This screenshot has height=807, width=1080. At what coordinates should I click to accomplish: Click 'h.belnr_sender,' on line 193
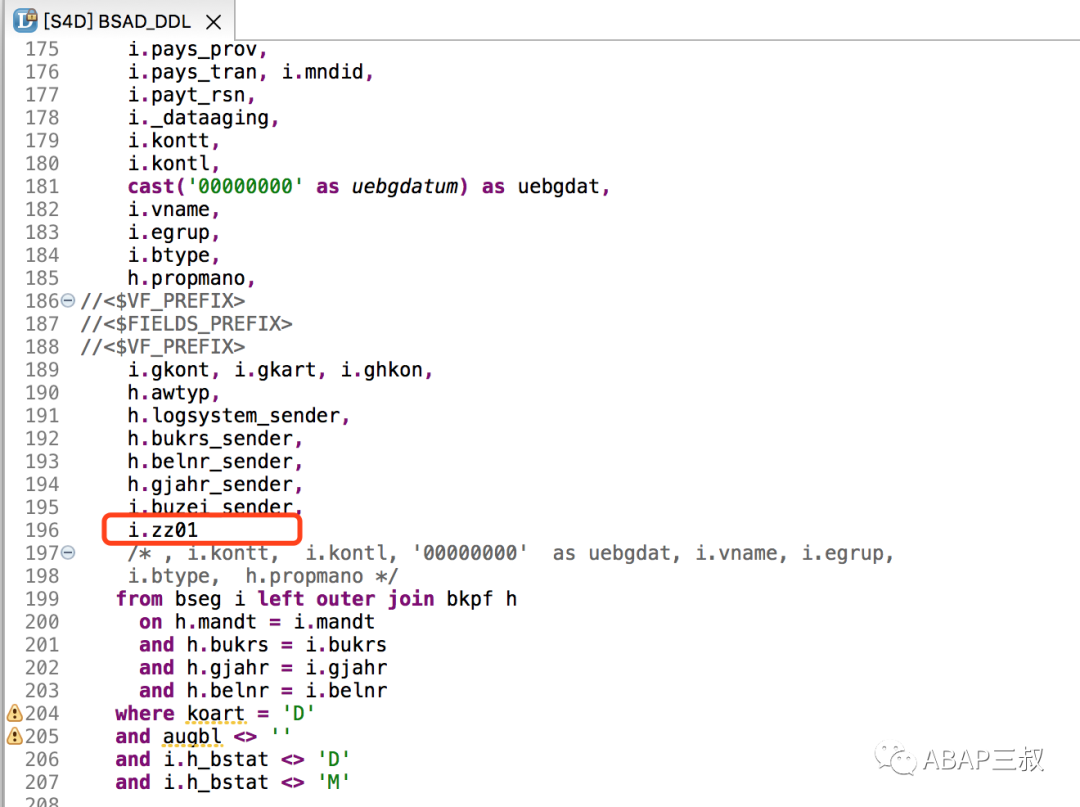(215, 461)
